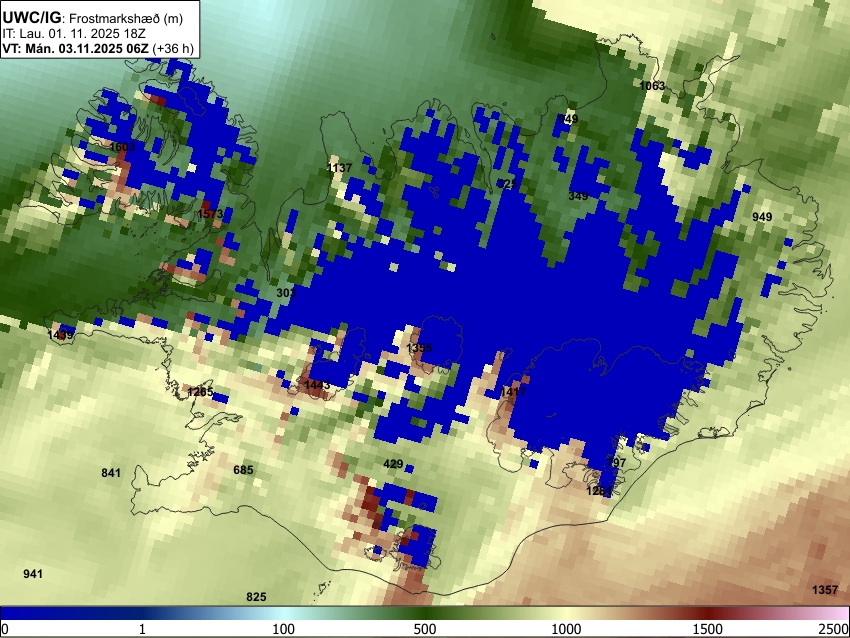The width and height of the screenshot is (850, 638).
Task: Select the map label 1439 on the west coast
Action: click(x=60, y=335)
